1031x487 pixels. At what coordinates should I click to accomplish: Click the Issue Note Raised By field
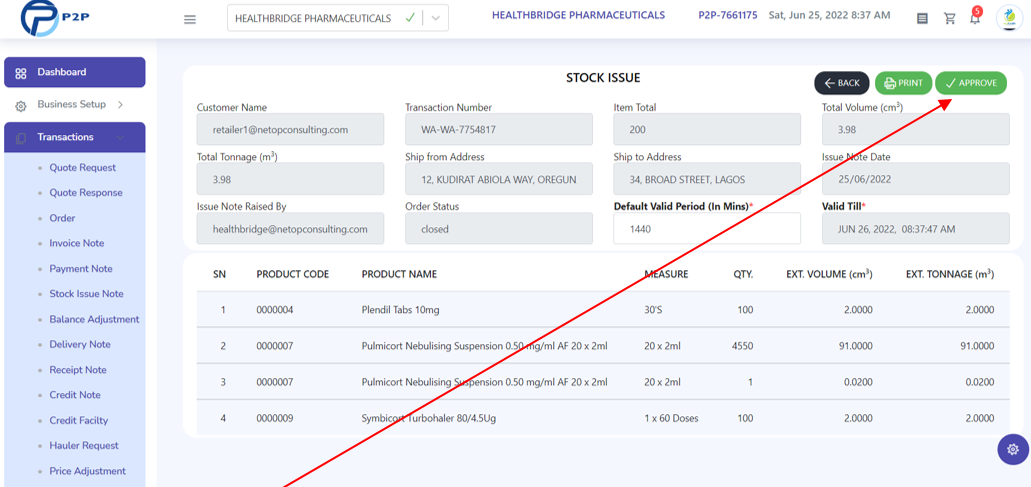290,229
